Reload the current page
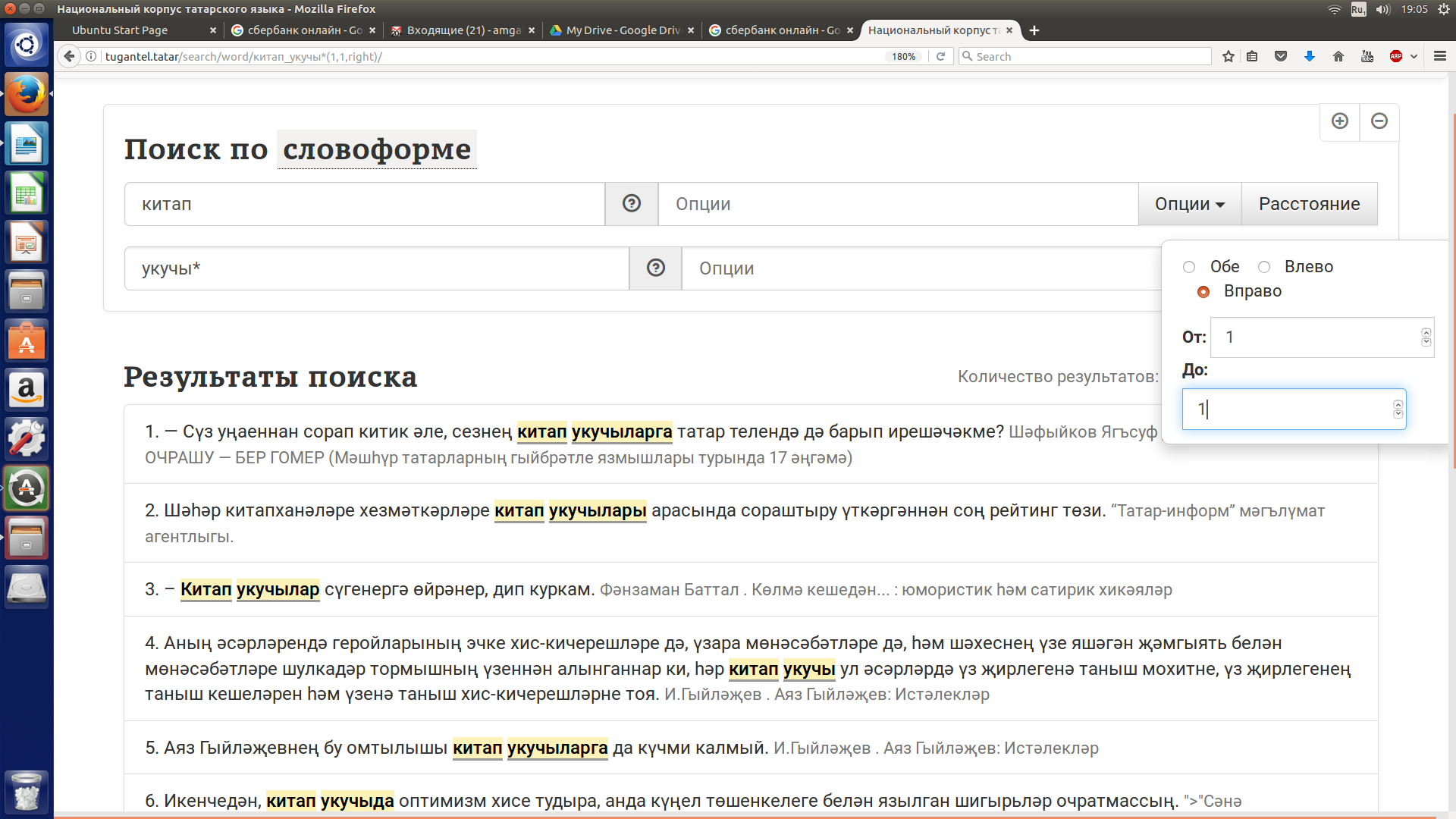1456x819 pixels. [940, 56]
